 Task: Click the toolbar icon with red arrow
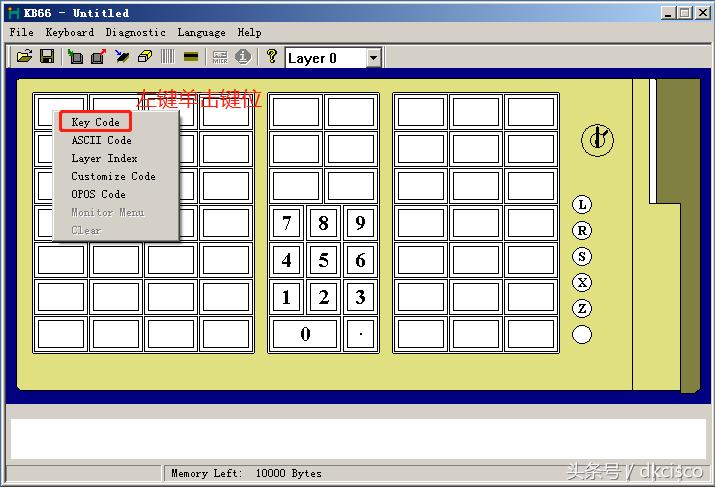pos(98,58)
